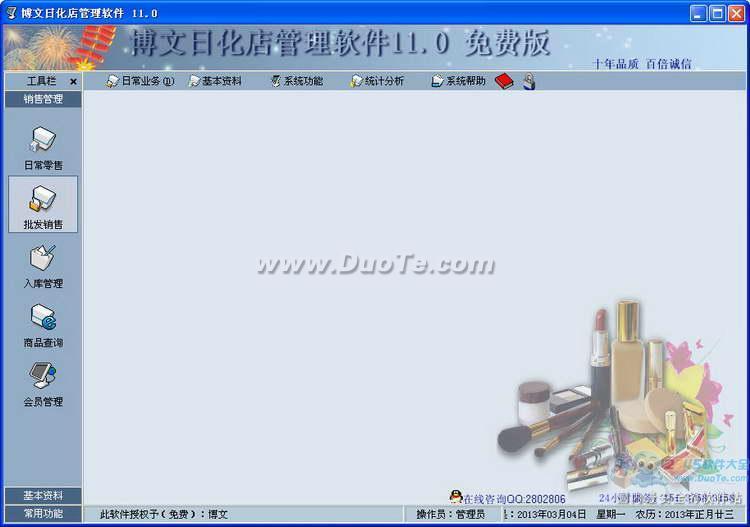Viewport: 750px width, 527px height.
Task: Click the 工具栏 panel header label
Action: coord(40,81)
